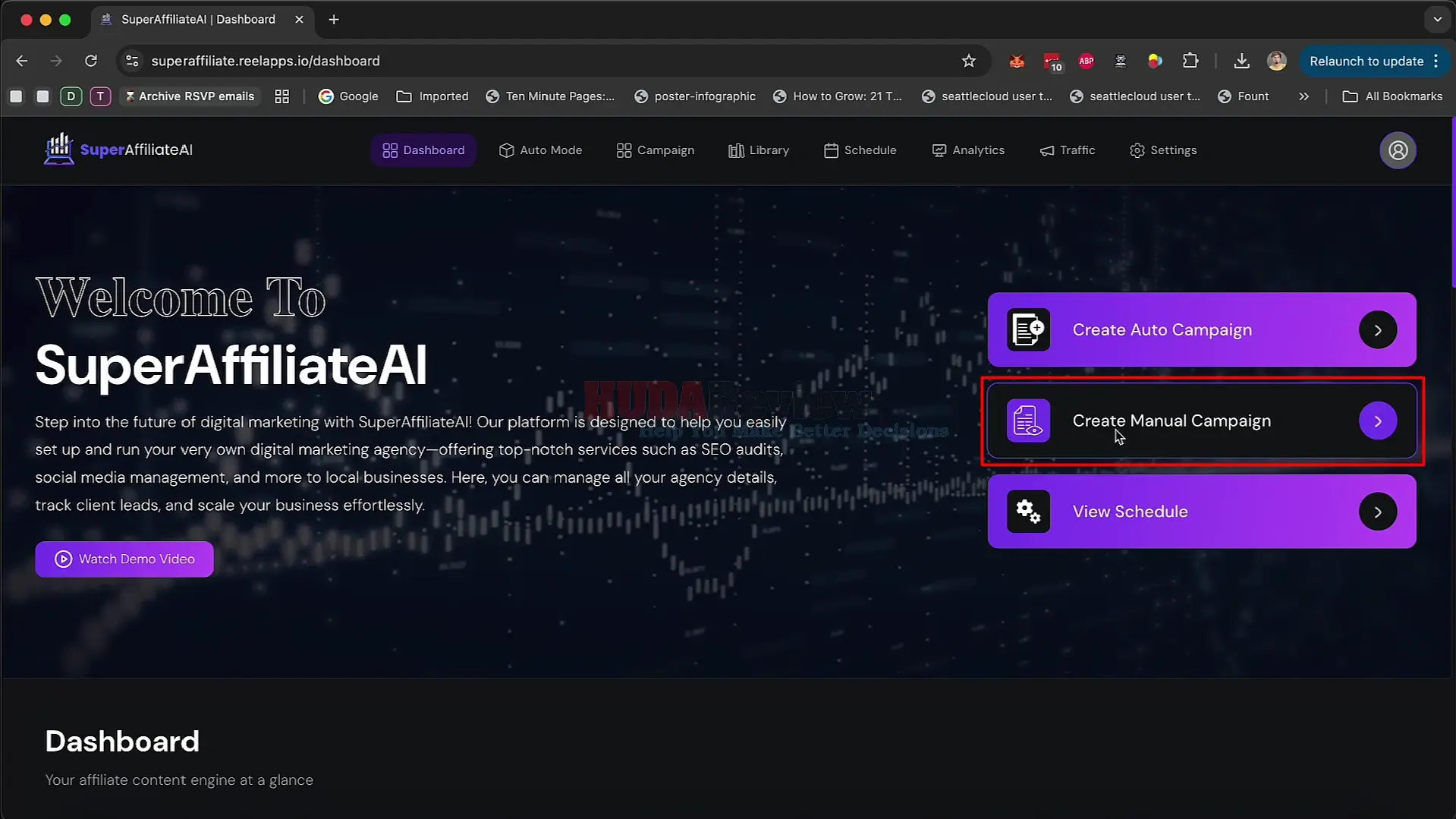Click Relaunch to update button
The height and width of the screenshot is (819, 1456).
coord(1366,61)
